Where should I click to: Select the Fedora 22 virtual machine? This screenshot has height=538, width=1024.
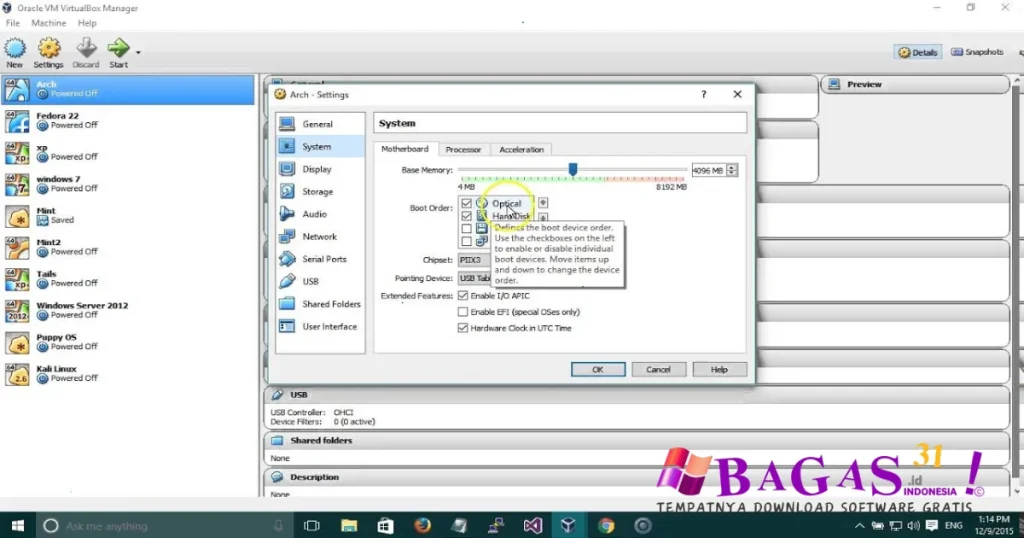click(127, 121)
